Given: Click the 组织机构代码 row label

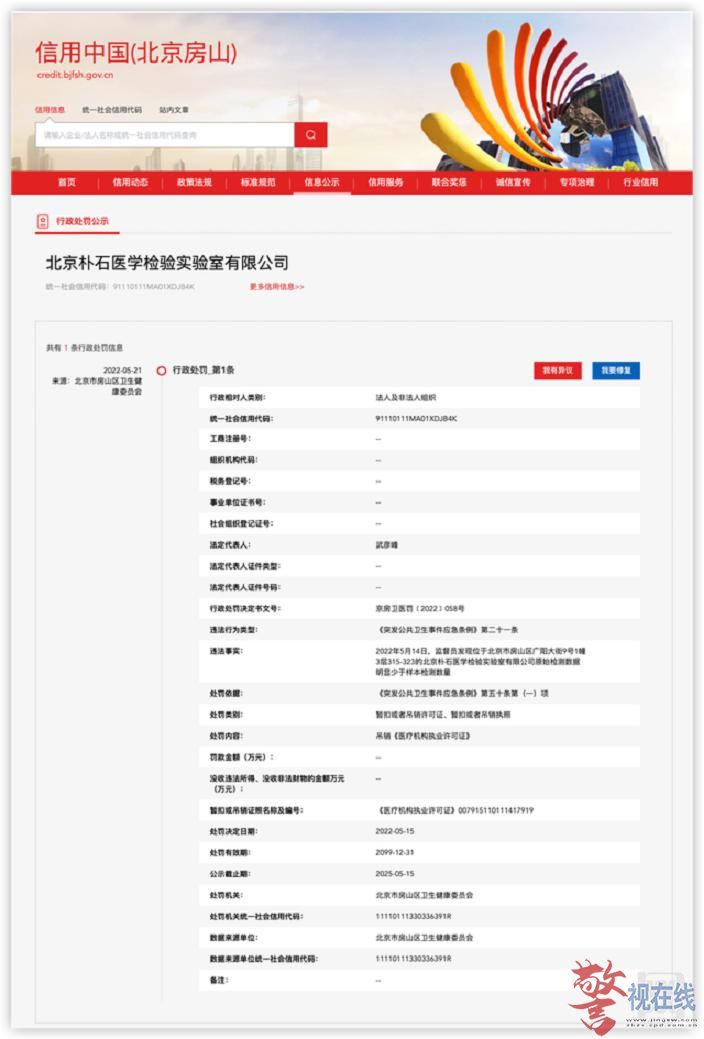Looking at the screenshot, I should pyautogui.click(x=233, y=460).
